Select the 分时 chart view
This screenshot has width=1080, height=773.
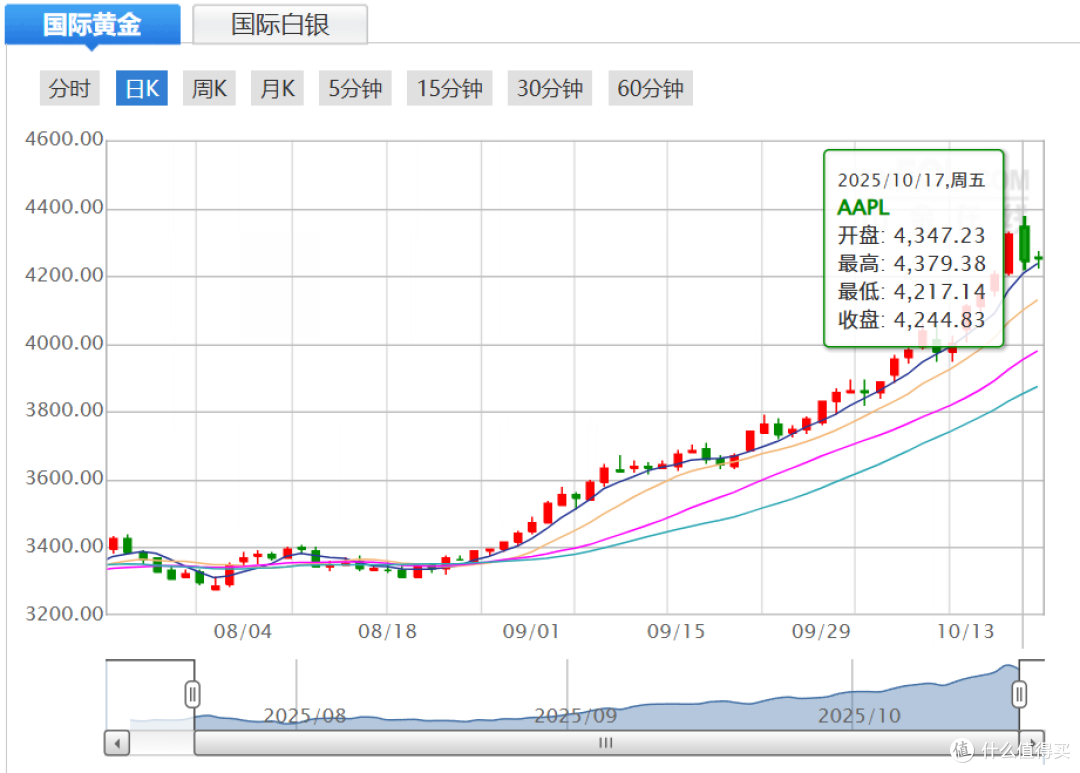pos(70,89)
